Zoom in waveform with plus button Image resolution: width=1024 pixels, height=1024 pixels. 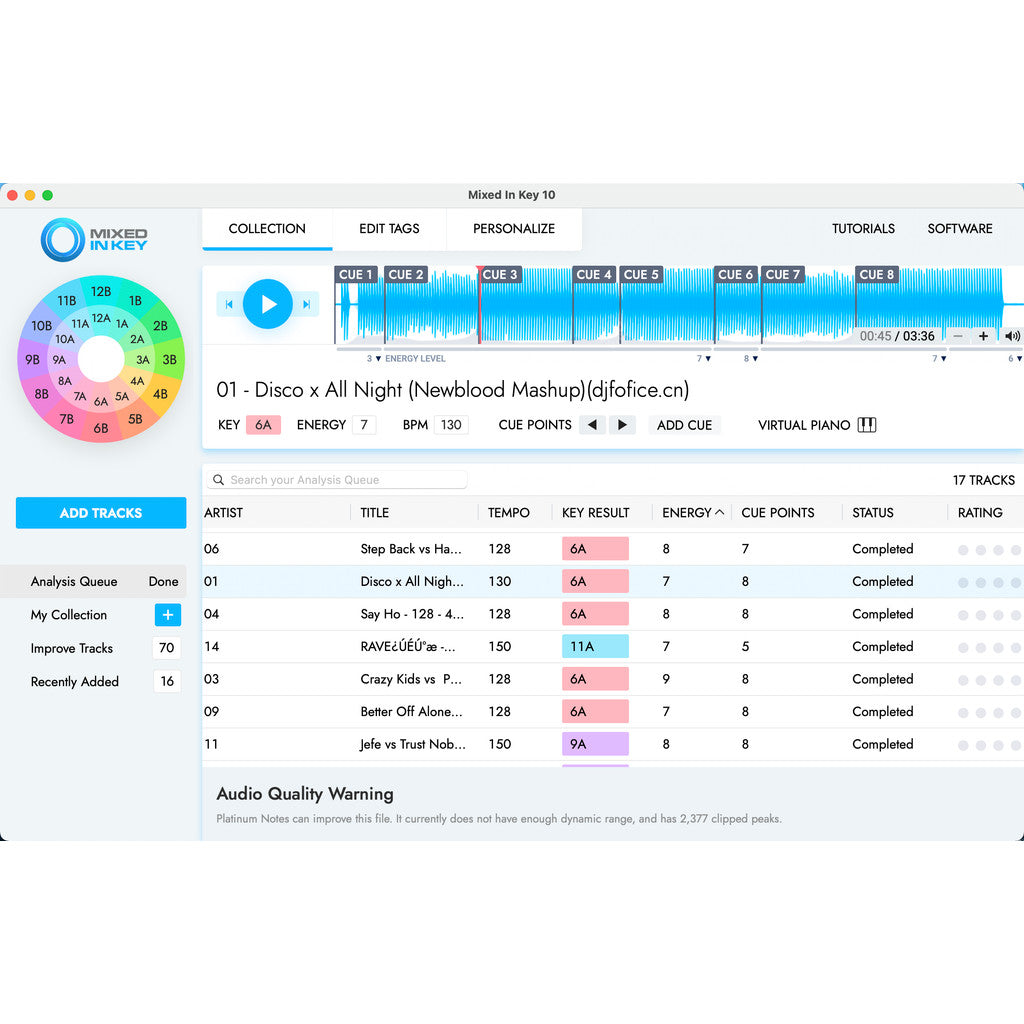click(983, 336)
